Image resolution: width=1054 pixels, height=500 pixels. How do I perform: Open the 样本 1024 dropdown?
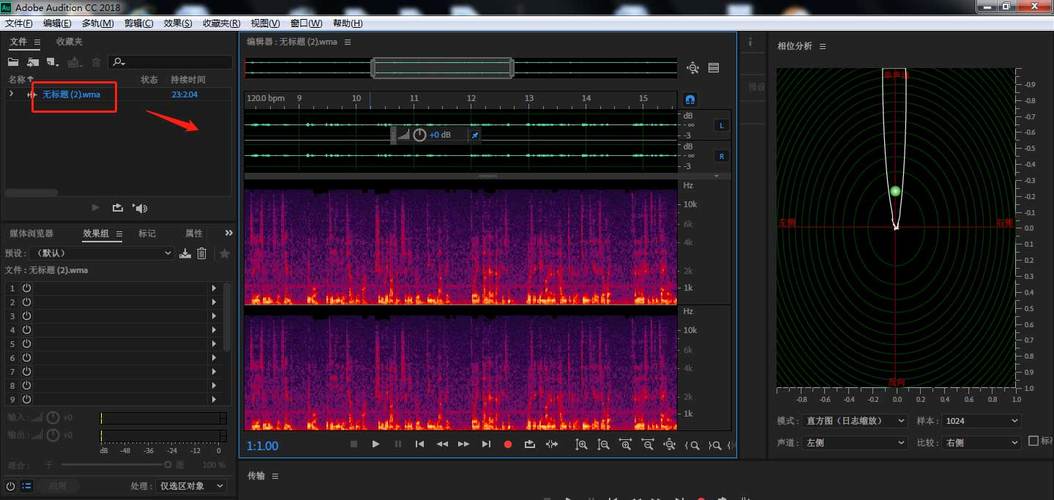980,421
